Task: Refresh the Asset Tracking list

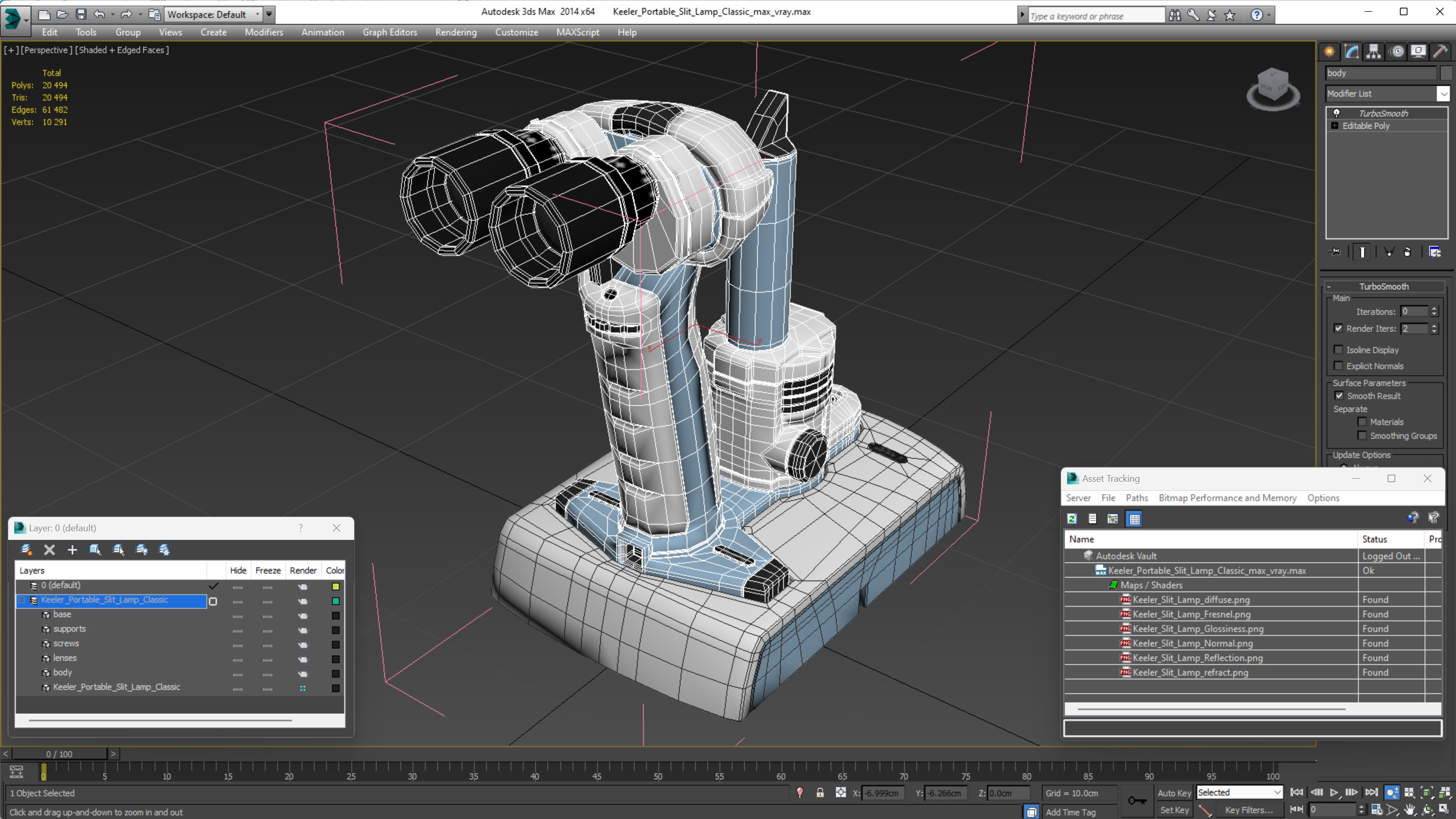Action: (1072, 518)
